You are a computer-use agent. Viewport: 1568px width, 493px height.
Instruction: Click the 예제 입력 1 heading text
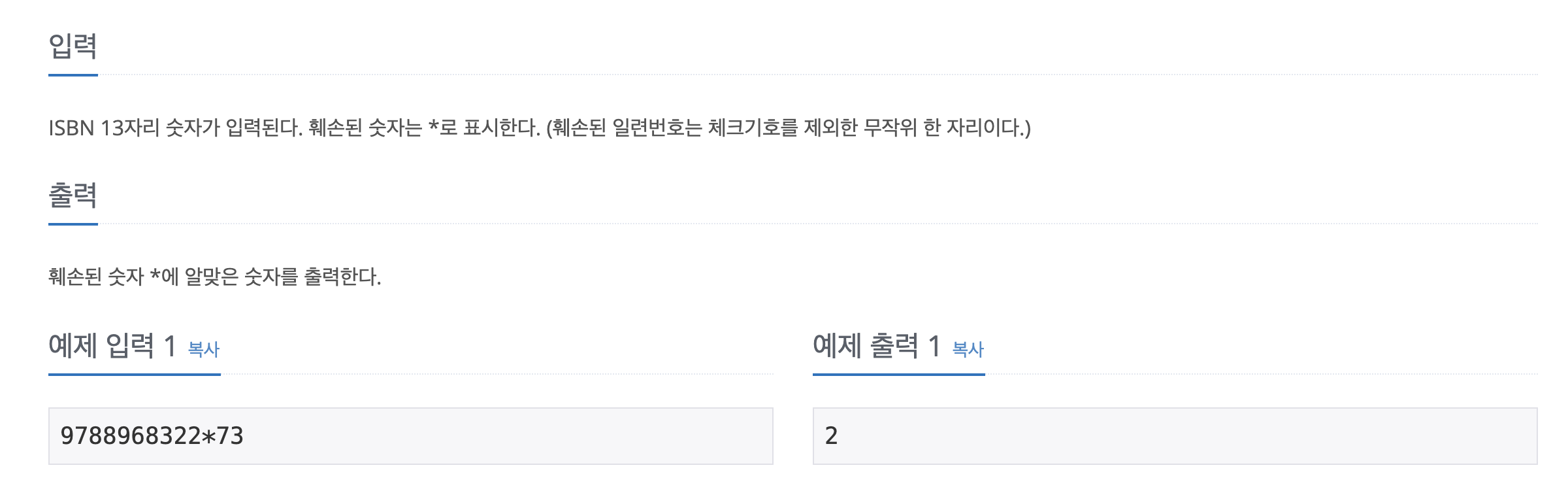pos(112,346)
